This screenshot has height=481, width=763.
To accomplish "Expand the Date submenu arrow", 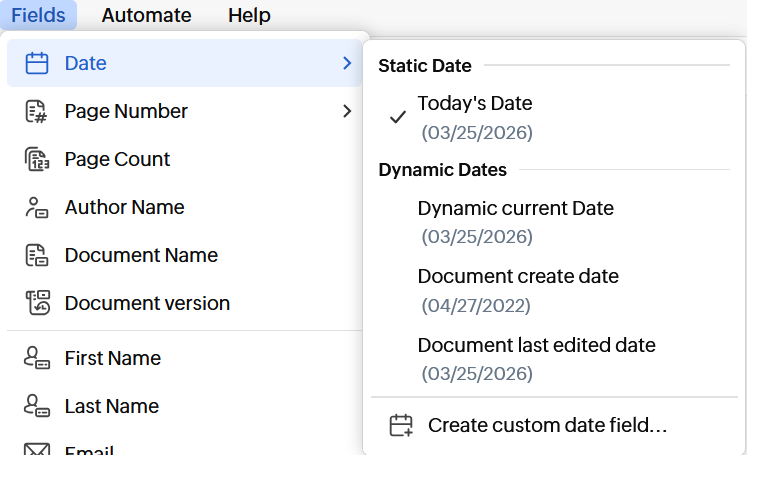I will [x=346, y=63].
